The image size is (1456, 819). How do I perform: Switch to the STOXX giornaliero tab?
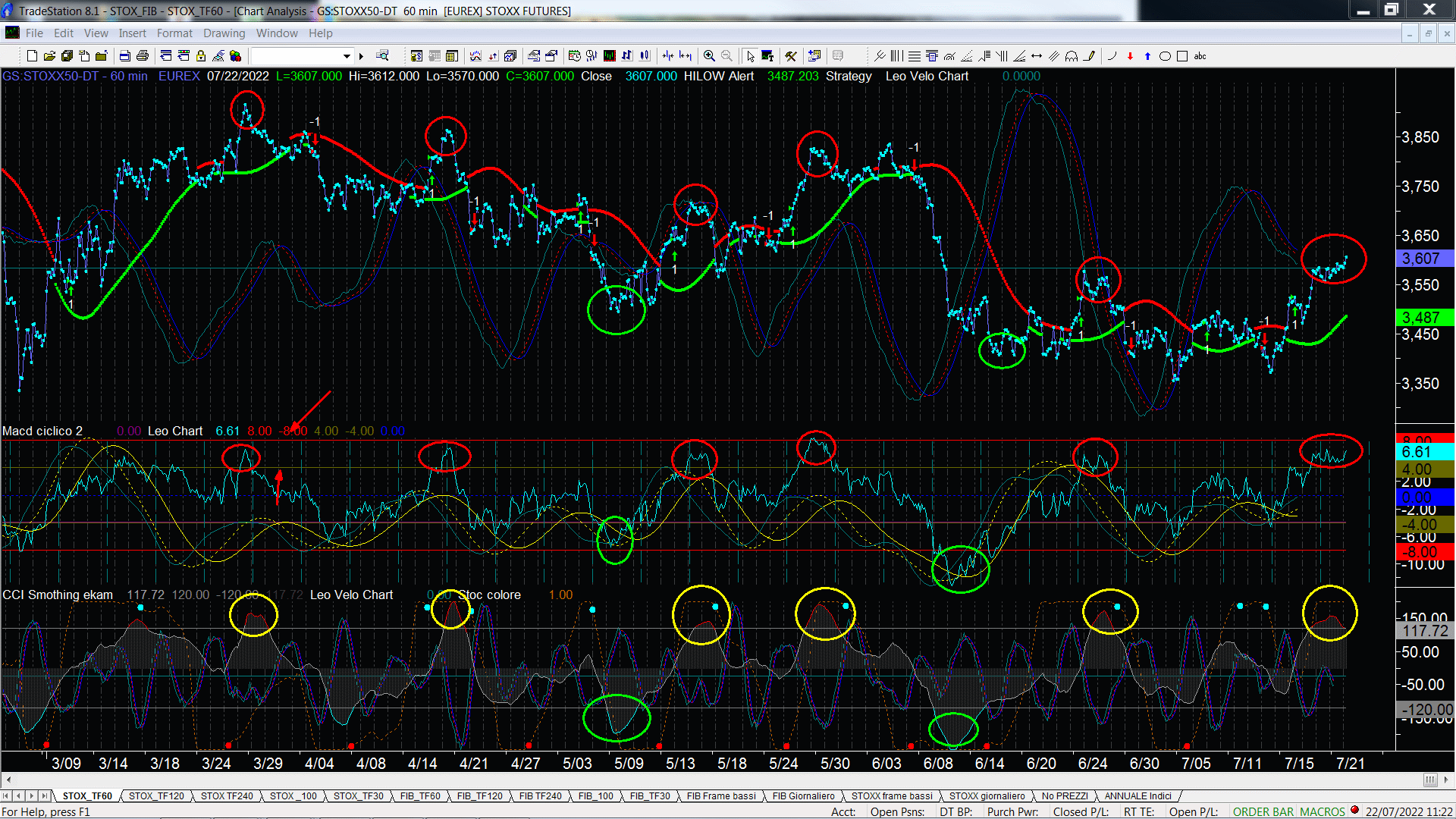[x=987, y=796]
